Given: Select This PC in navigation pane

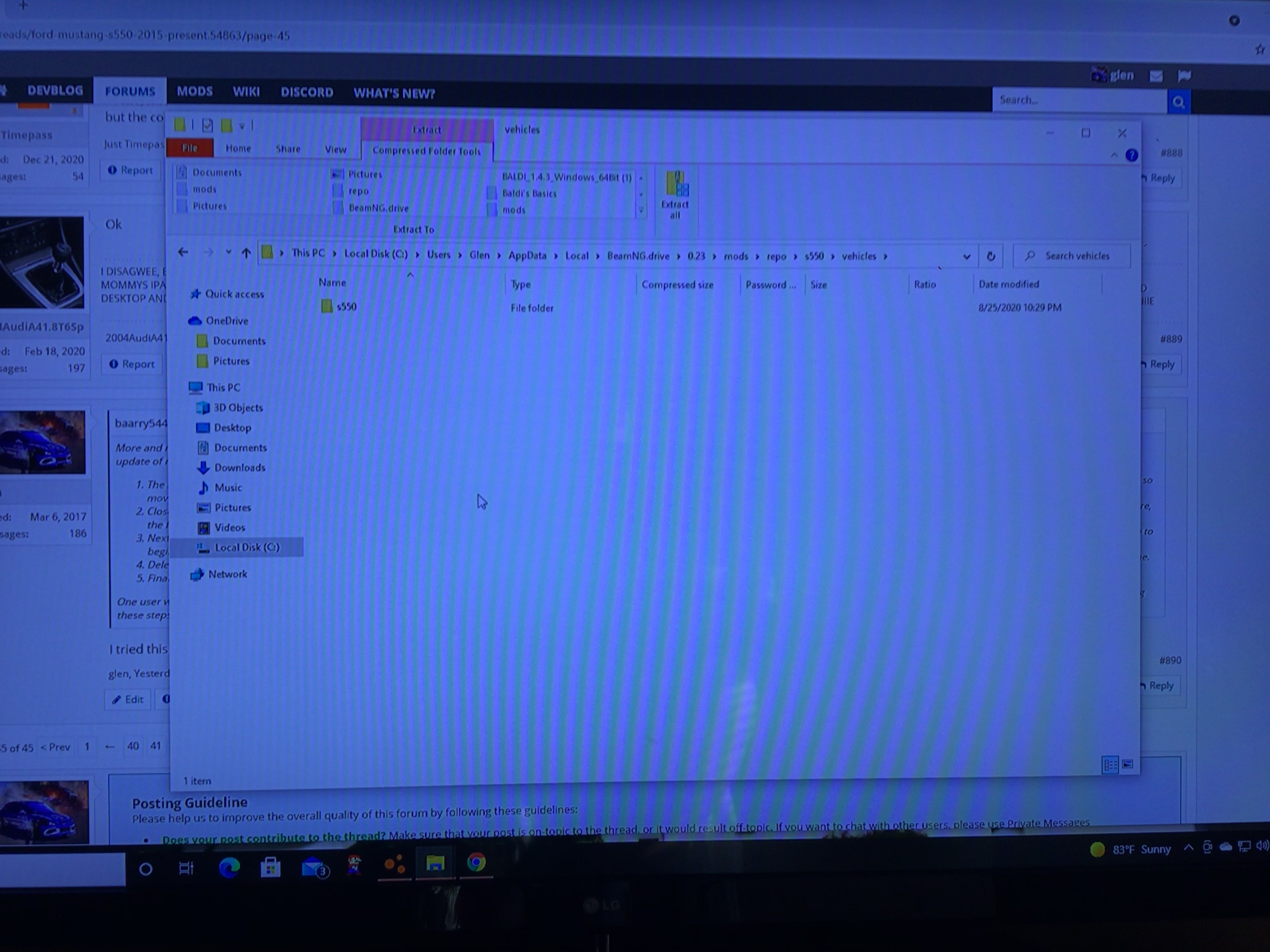Looking at the screenshot, I should (214, 387).
